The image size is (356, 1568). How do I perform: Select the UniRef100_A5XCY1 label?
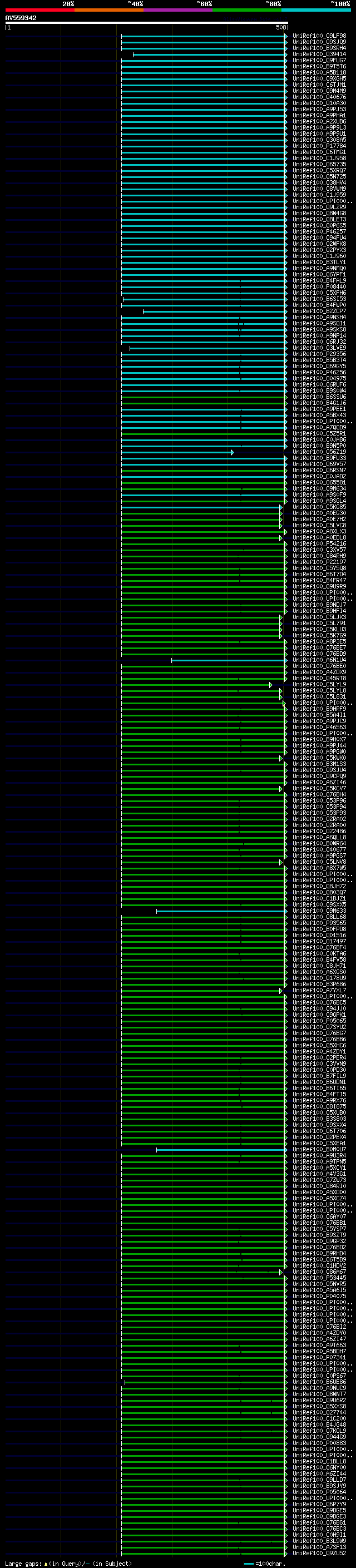[x=319, y=1168]
